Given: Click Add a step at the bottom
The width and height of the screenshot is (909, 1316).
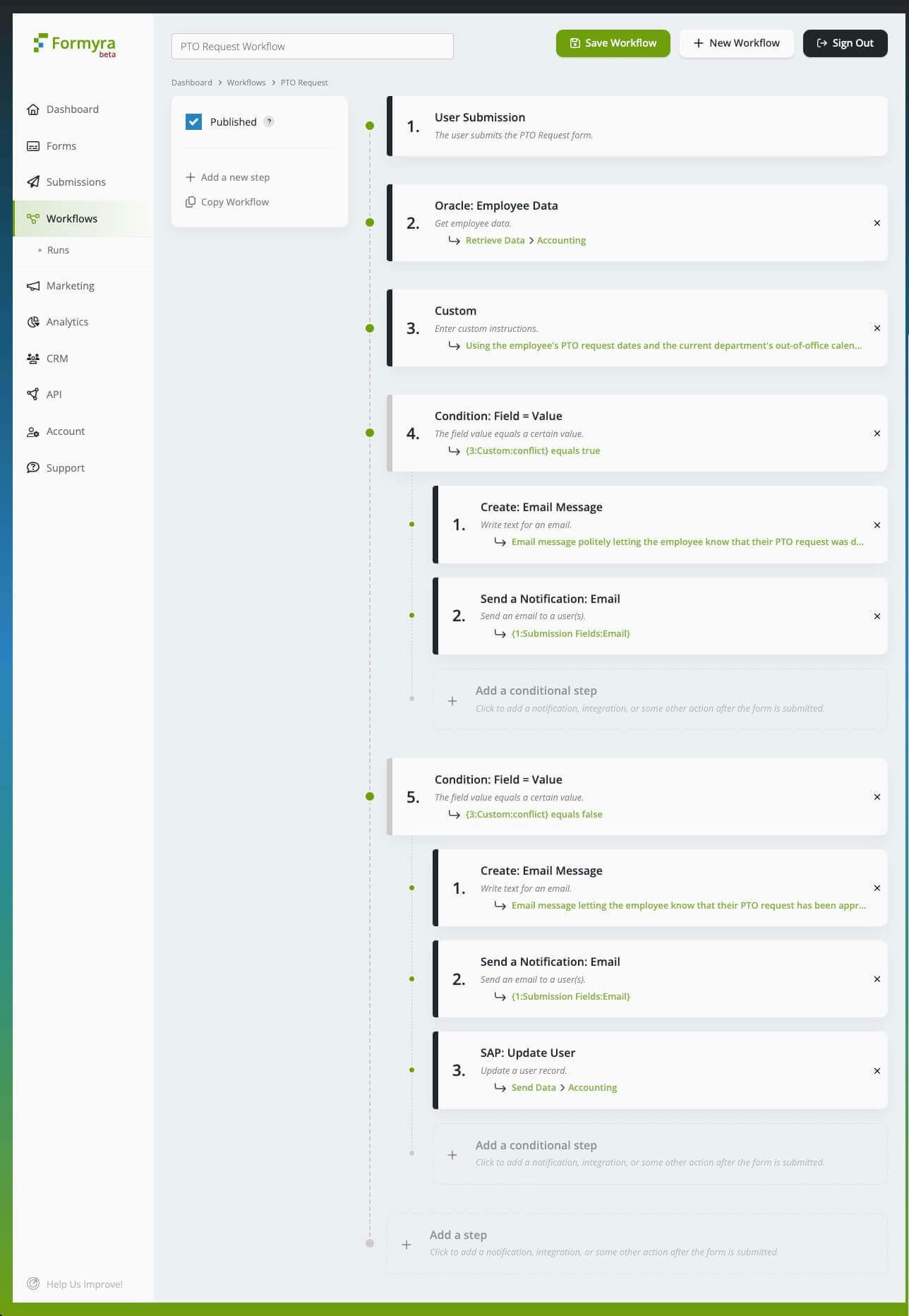Looking at the screenshot, I should tap(637, 1244).
